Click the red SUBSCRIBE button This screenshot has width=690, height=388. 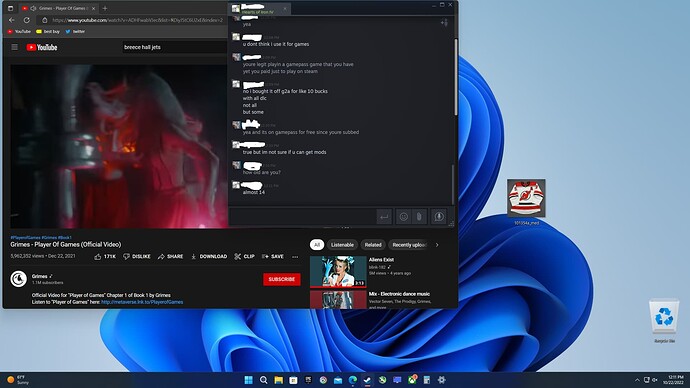(282, 279)
